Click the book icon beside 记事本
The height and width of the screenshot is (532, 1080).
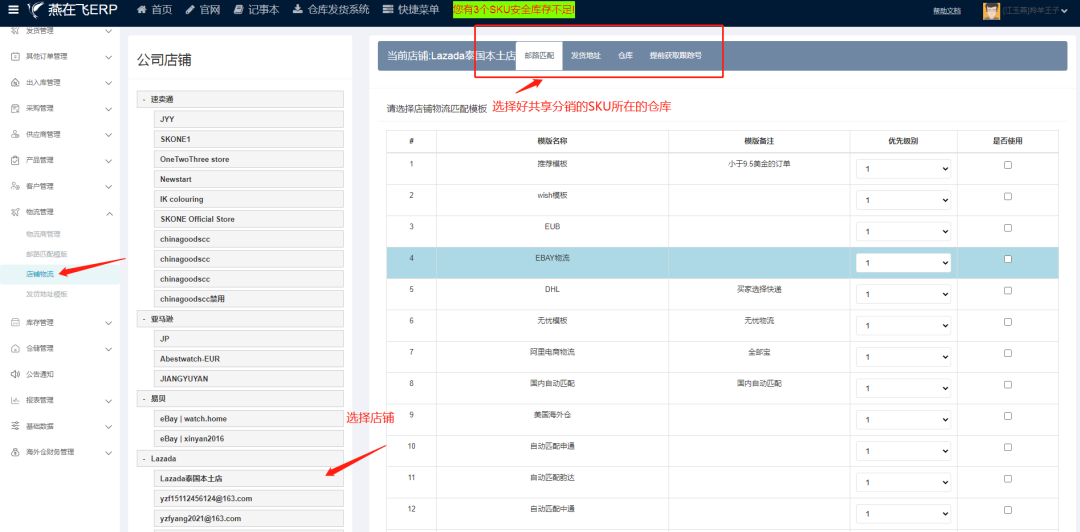[238, 10]
